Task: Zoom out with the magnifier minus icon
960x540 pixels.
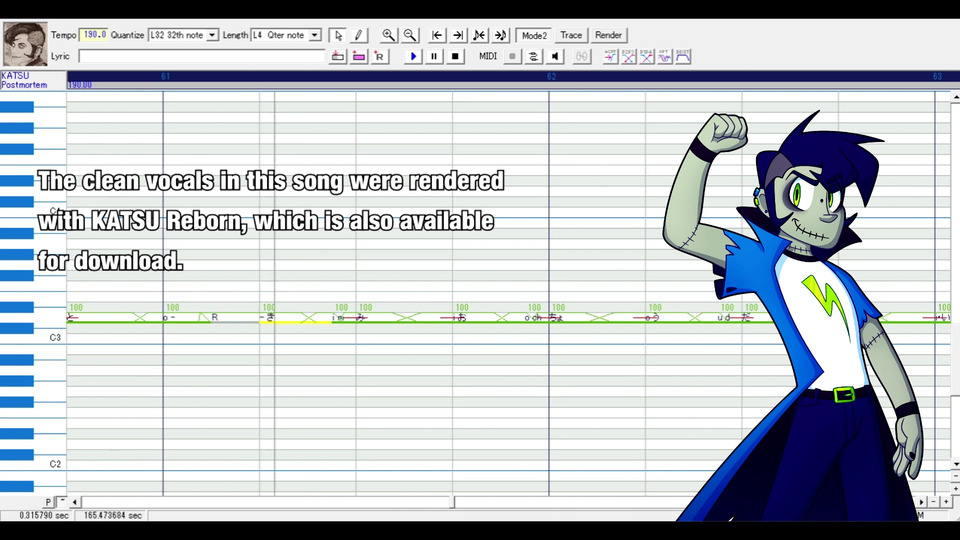Action: pos(410,36)
